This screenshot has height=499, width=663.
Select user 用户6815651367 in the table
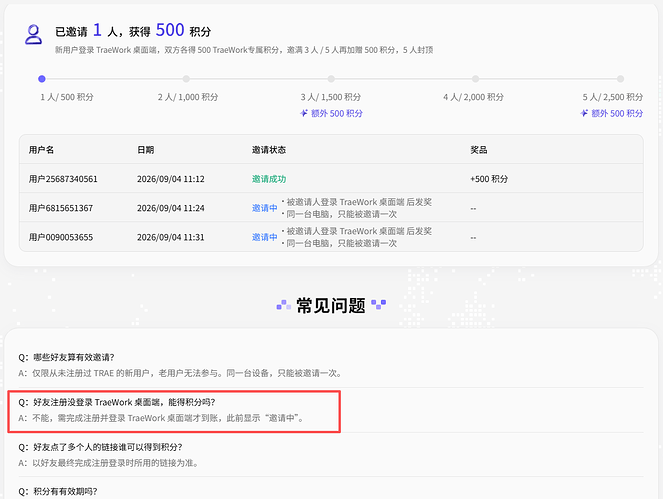click(61, 208)
